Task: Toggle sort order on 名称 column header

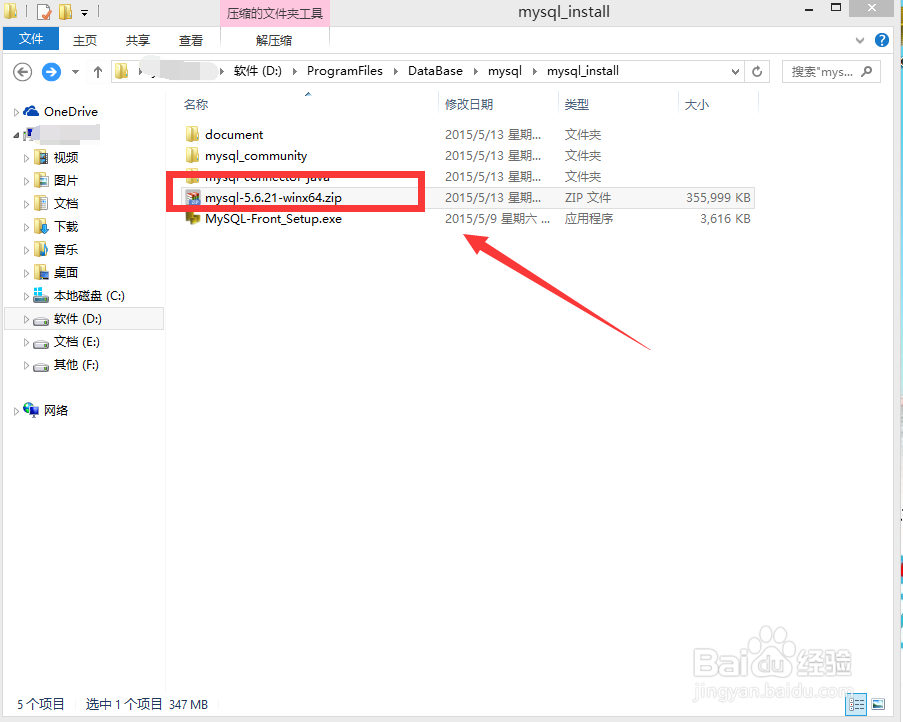Action: (x=196, y=104)
